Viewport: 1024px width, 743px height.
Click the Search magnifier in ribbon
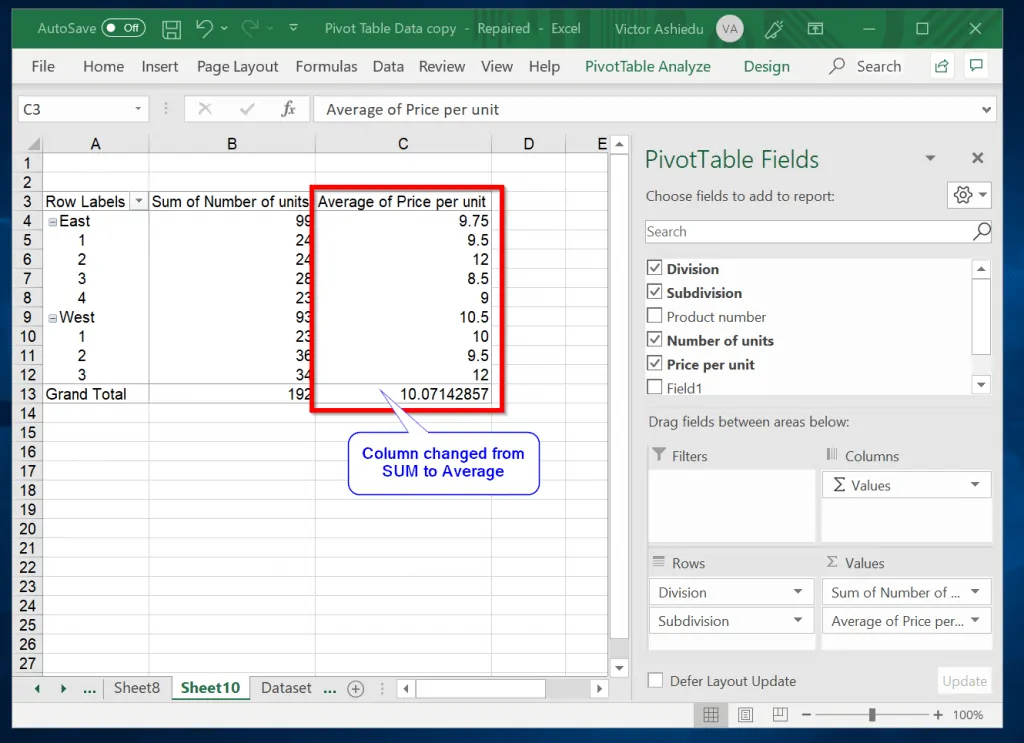(x=837, y=66)
